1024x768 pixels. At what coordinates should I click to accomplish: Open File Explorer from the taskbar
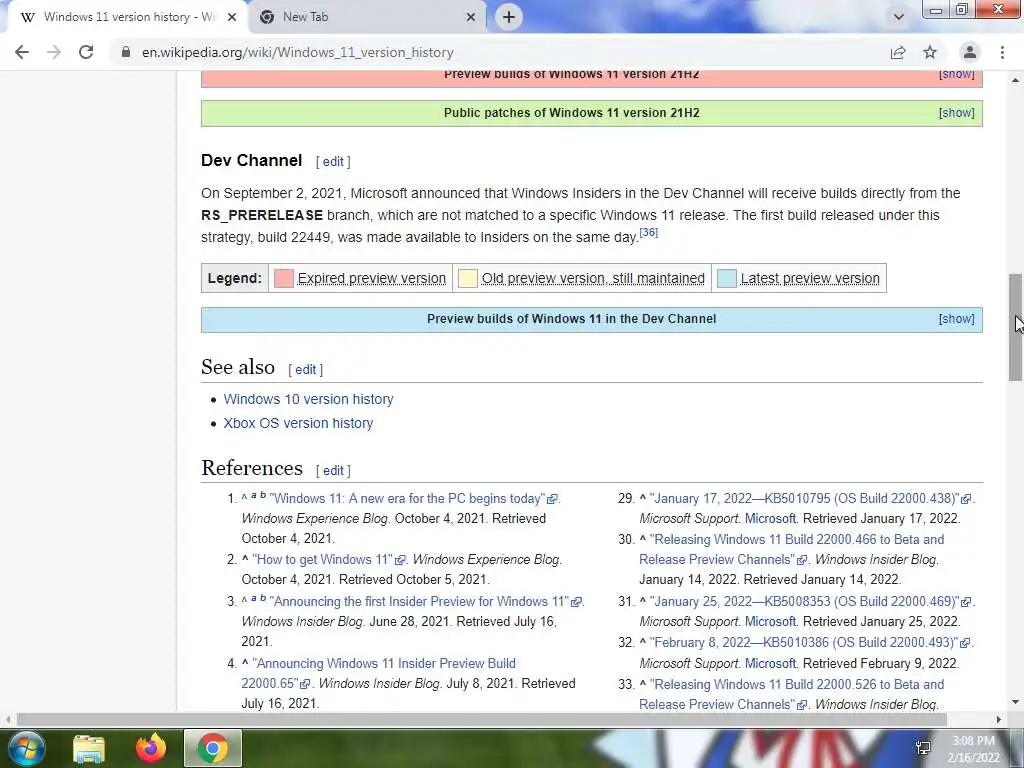89,748
